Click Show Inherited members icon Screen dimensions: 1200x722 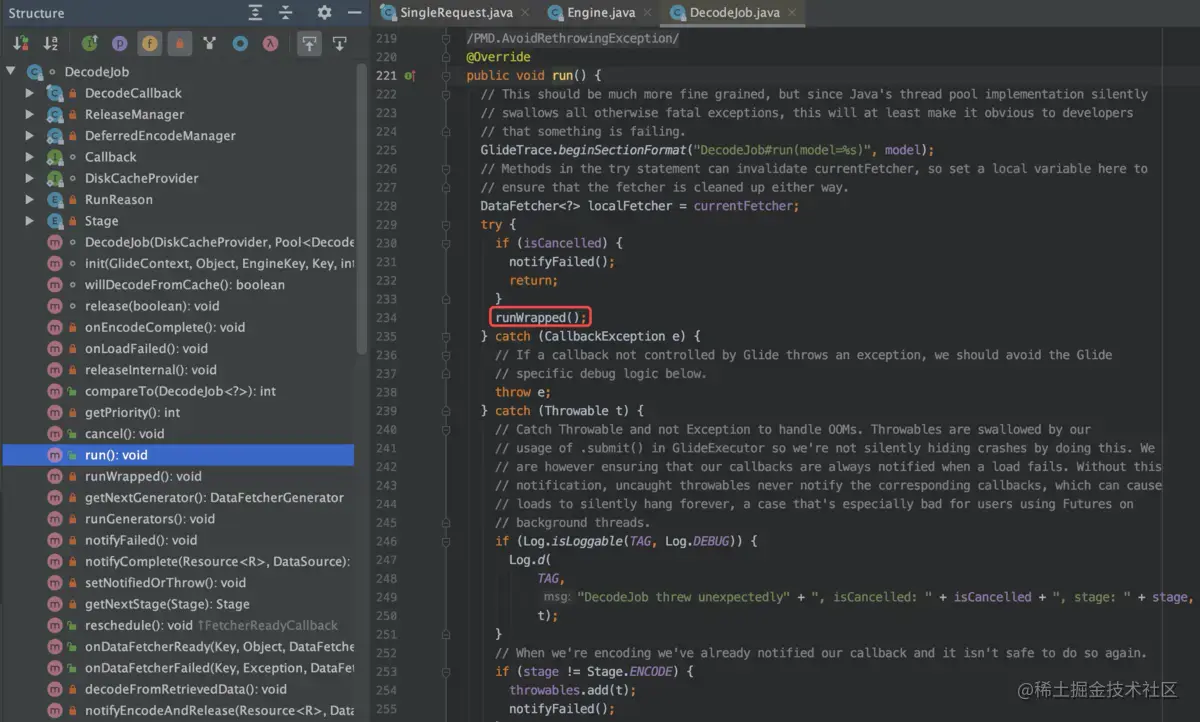pos(209,43)
